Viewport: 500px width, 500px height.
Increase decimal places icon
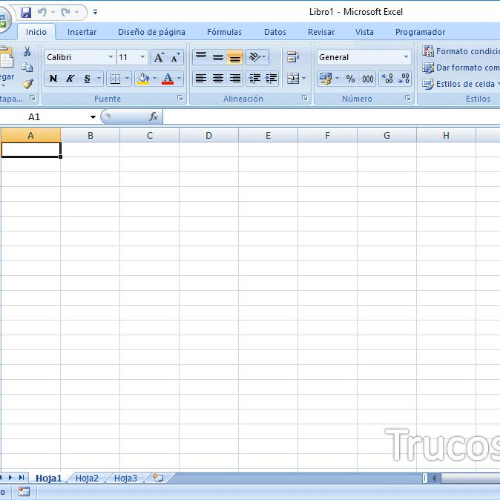click(x=387, y=79)
